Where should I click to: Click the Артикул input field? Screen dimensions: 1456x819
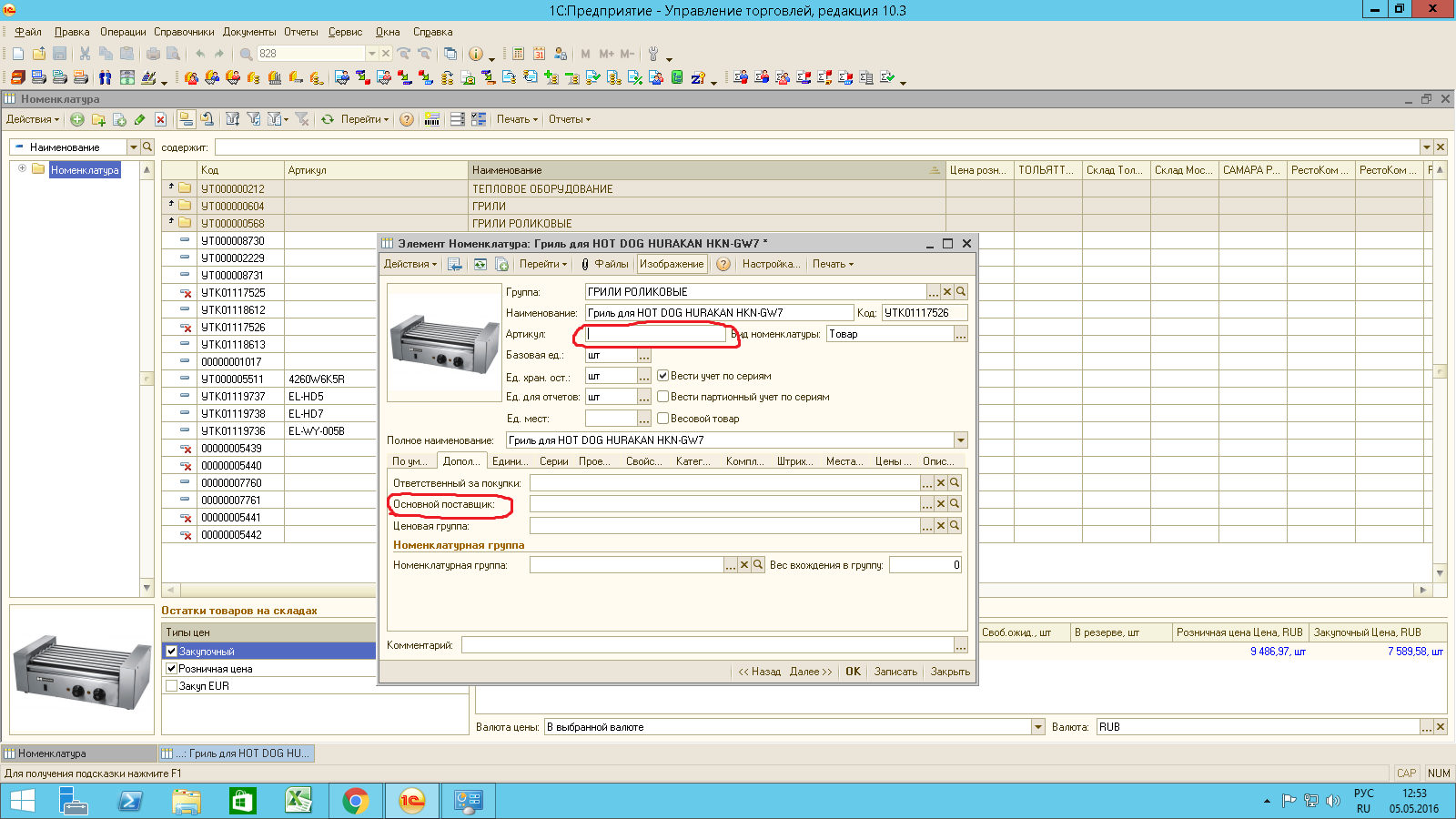[655, 334]
